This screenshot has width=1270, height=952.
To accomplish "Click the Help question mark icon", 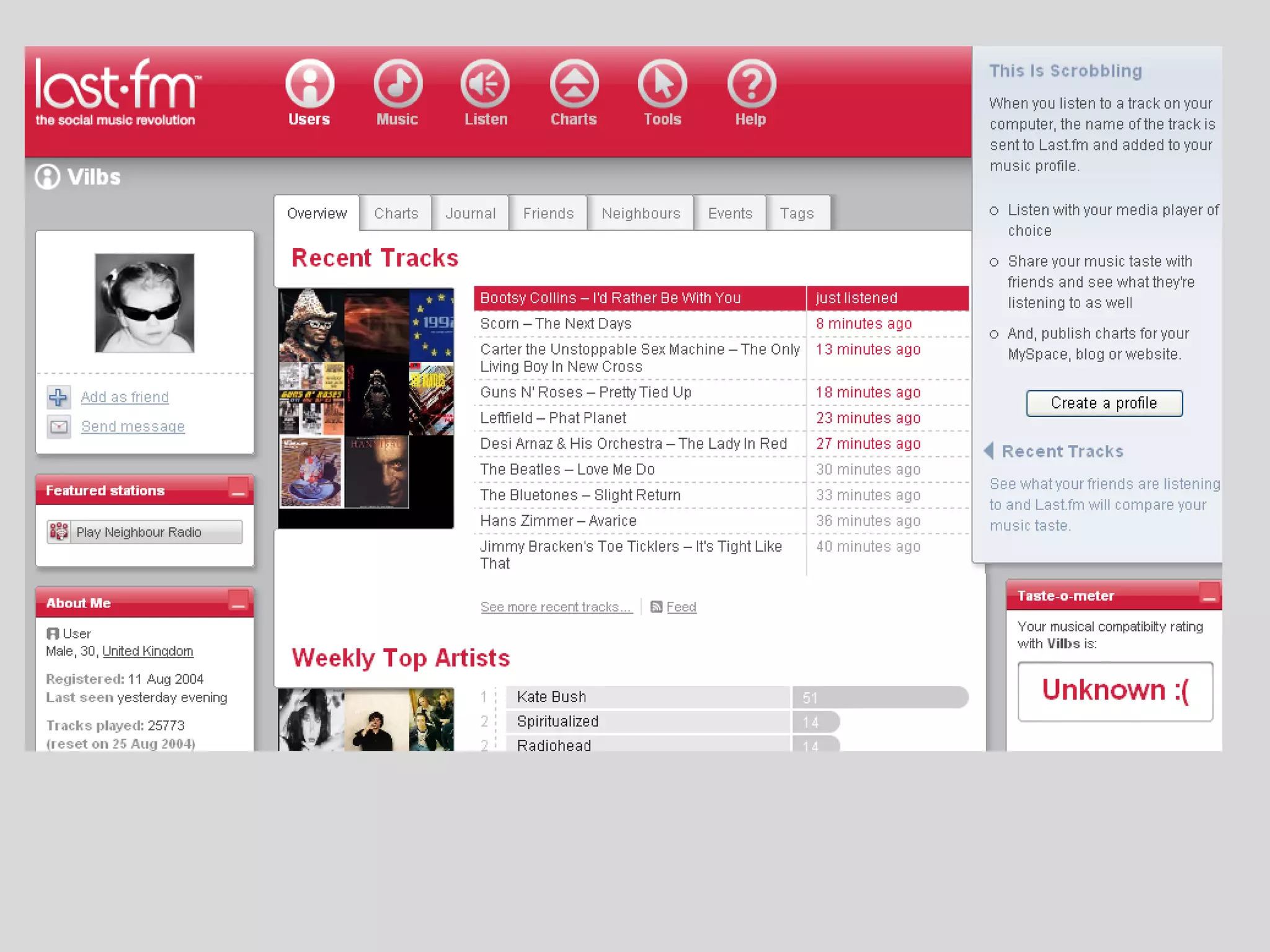I will click(x=751, y=84).
